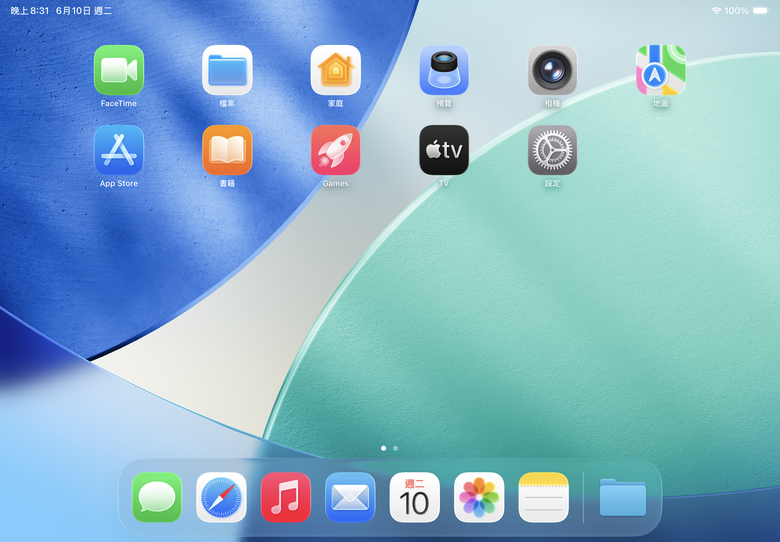Tap the first page dot
This screenshot has height=542, width=780.
tap(384, 449)
